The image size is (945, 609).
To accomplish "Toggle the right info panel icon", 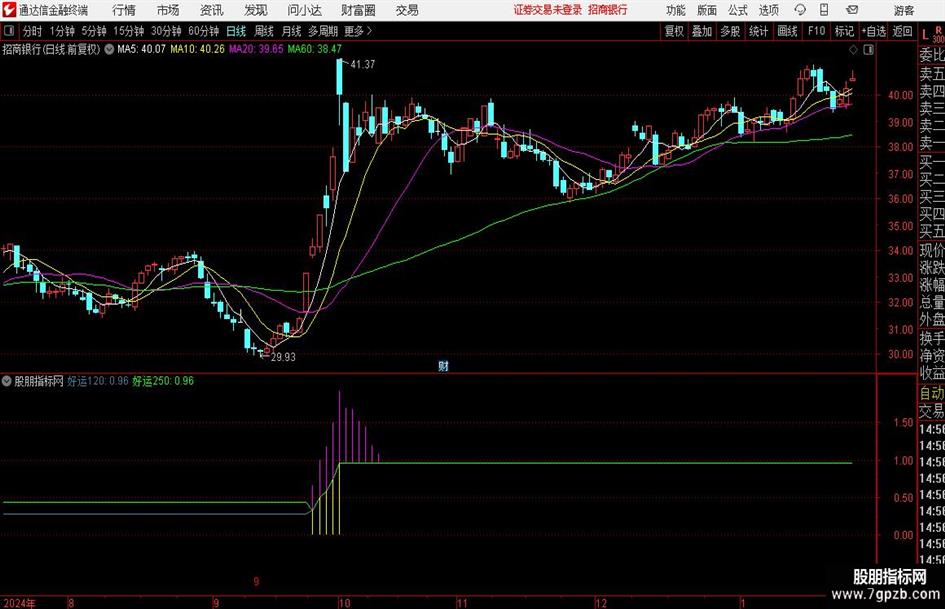I will [868, 50].
